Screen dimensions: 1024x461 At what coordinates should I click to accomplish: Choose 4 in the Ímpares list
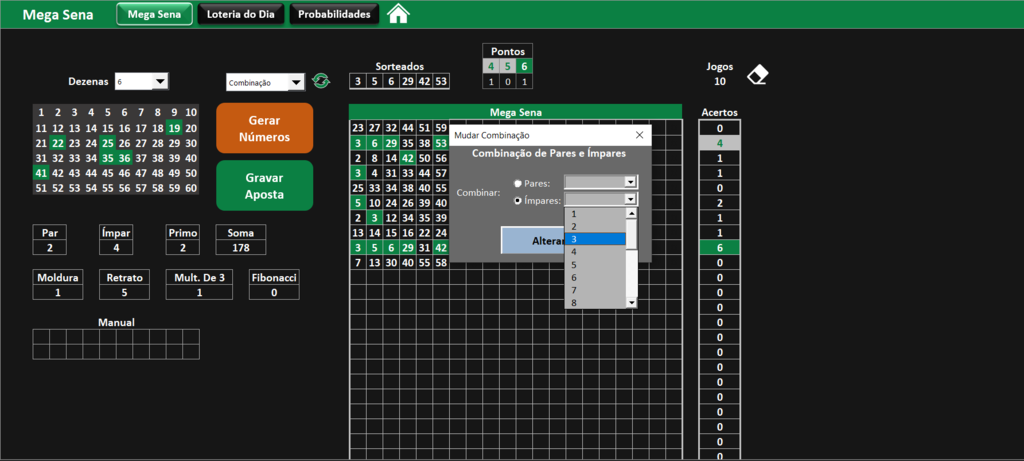595,251
